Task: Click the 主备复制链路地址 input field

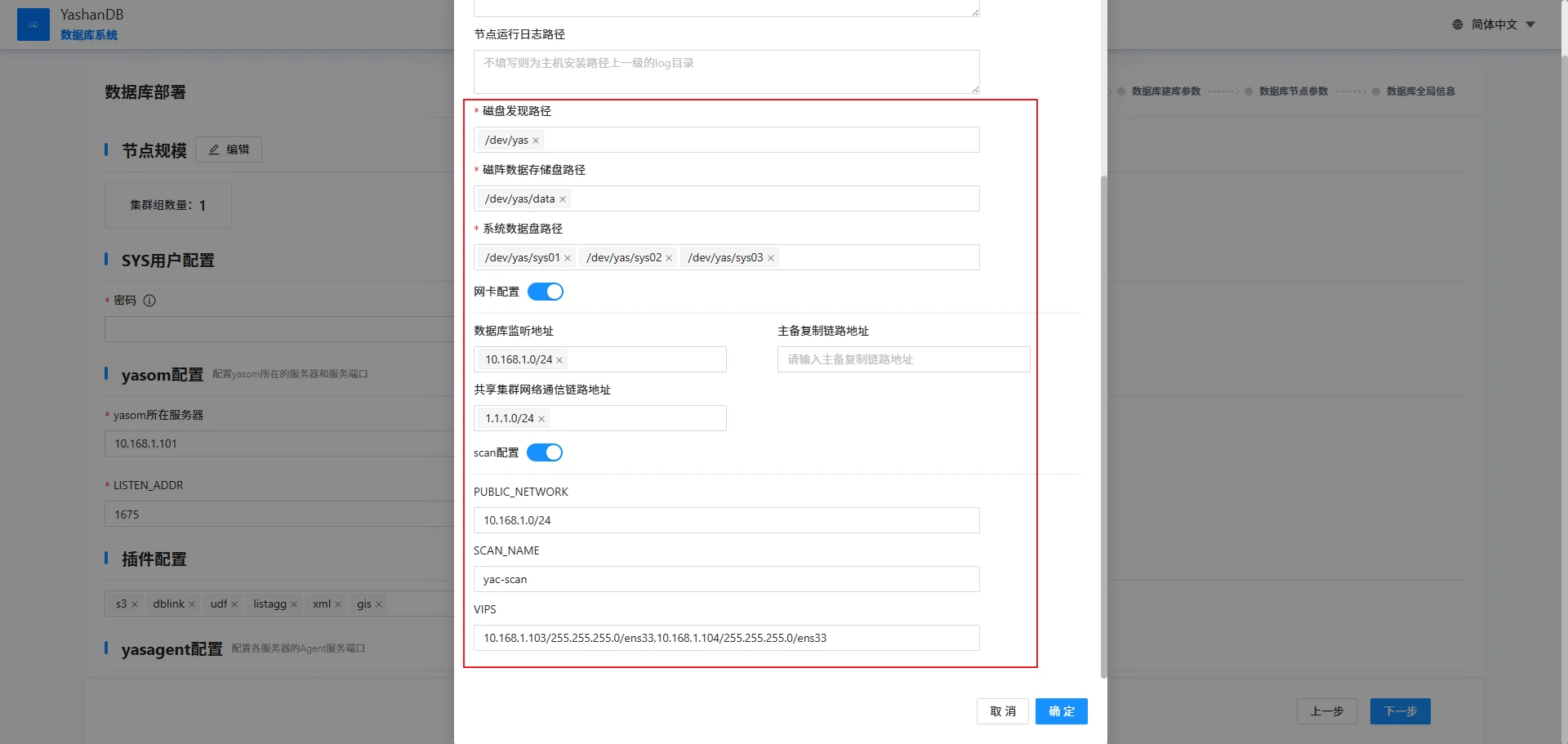Action: click(903, 359)
